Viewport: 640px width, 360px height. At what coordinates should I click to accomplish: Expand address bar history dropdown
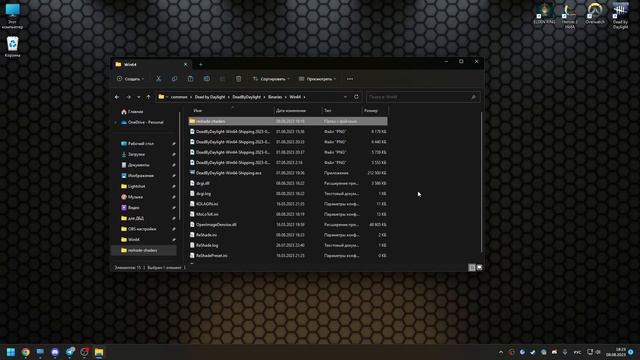(345, 97)
